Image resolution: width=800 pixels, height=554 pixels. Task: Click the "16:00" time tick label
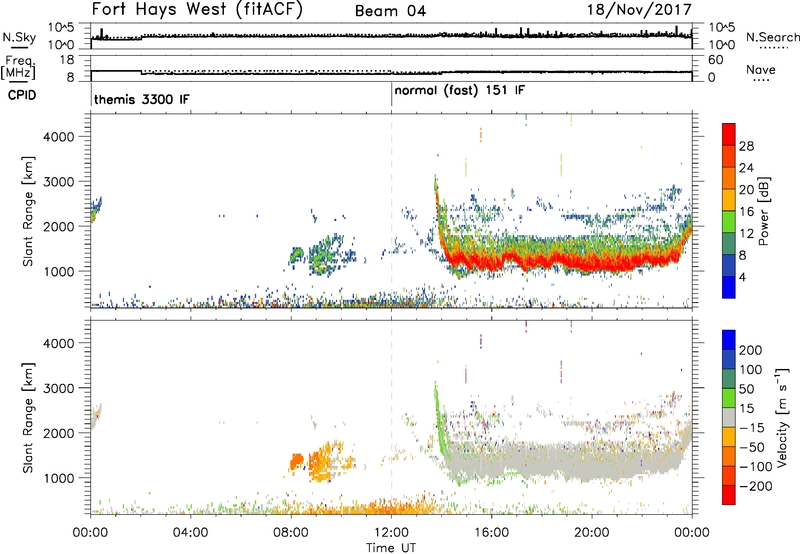(491, 533)
